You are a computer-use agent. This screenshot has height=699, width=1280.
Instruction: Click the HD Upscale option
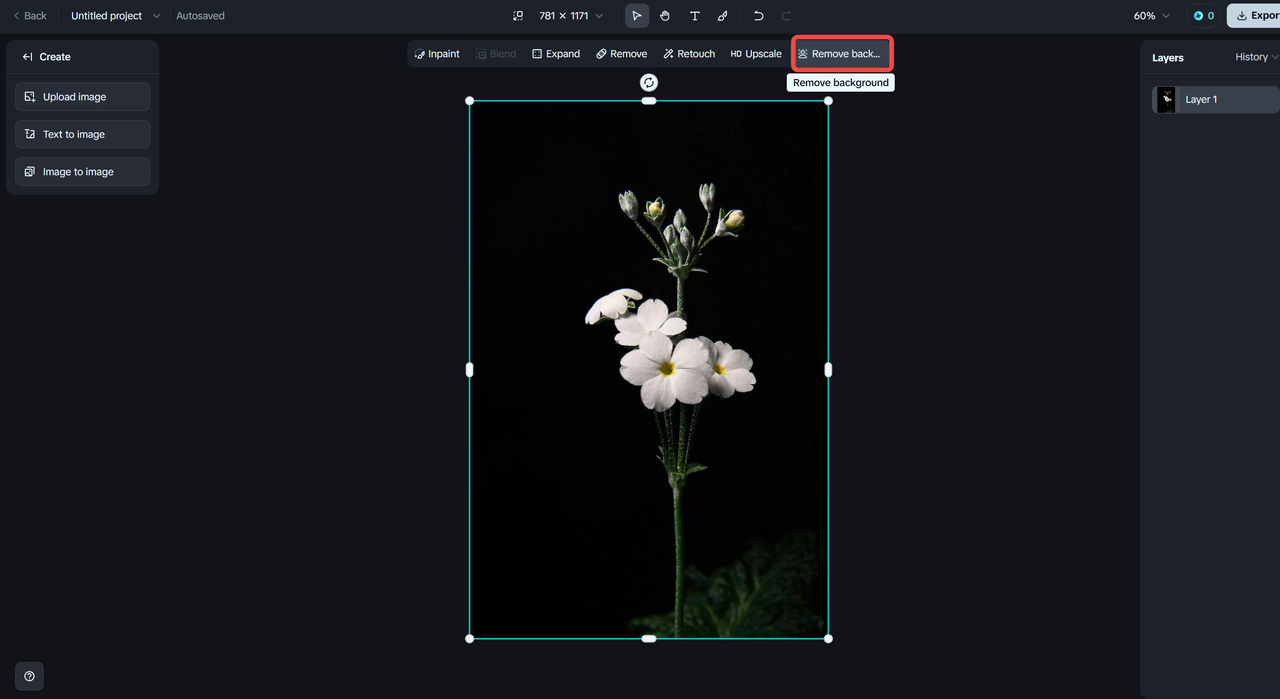(x=756, y=54)
